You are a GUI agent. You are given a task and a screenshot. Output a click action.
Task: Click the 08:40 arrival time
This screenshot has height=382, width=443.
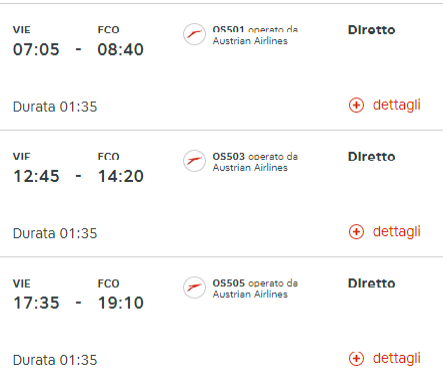(121, 49)
